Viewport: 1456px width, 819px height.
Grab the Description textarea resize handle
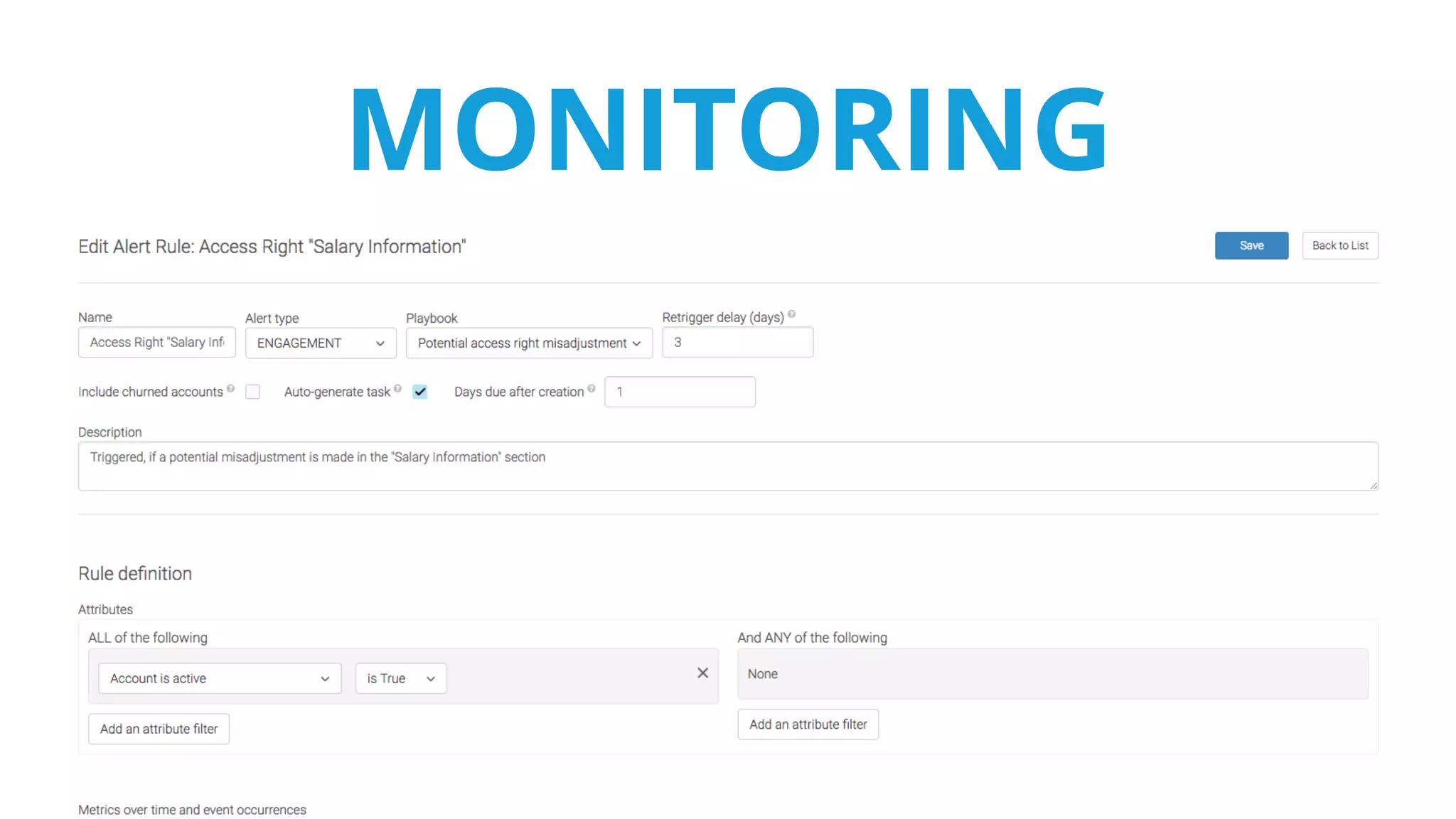(x=1373, y=486)
